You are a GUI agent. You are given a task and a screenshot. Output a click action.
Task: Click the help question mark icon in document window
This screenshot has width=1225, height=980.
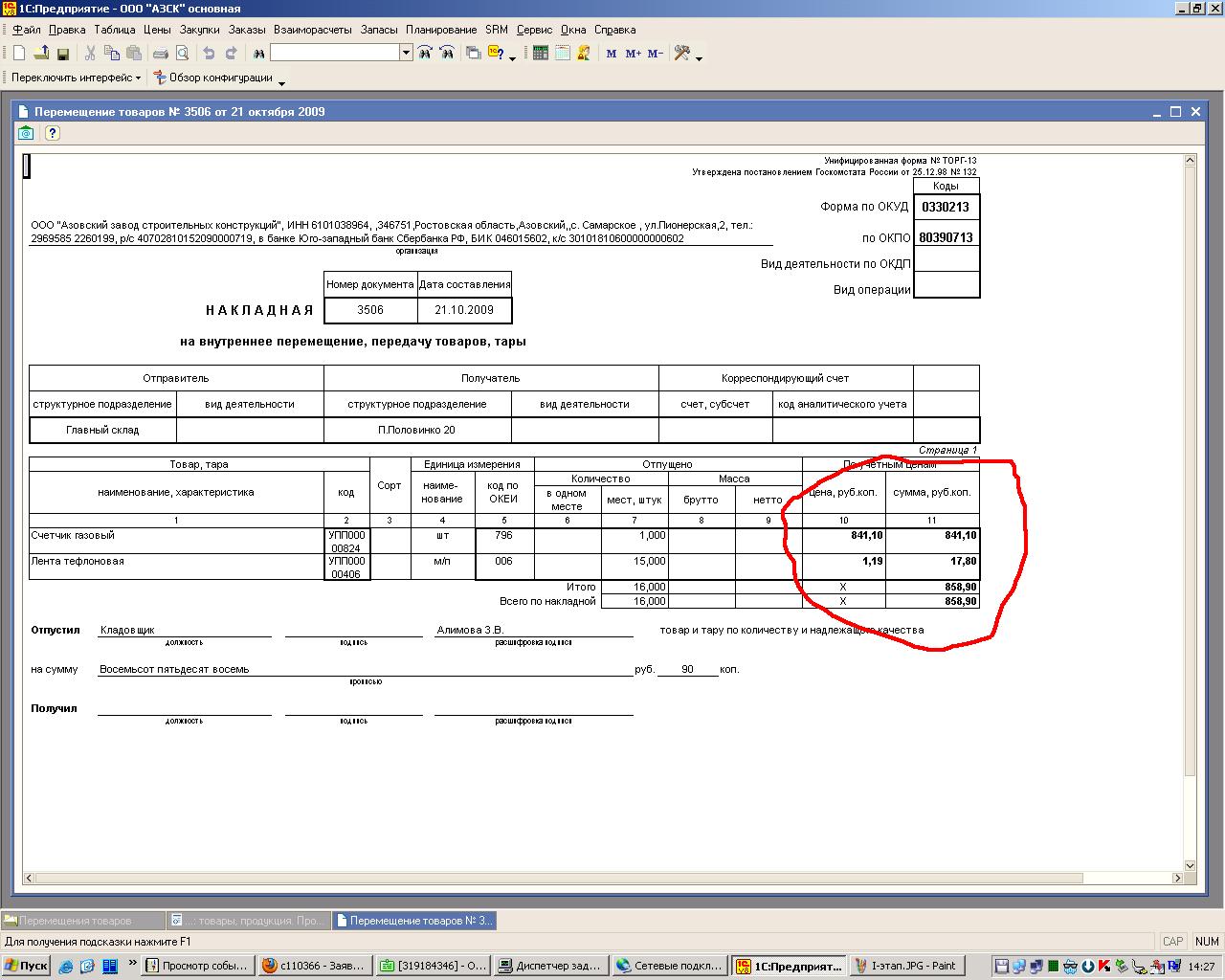(53, 133)
